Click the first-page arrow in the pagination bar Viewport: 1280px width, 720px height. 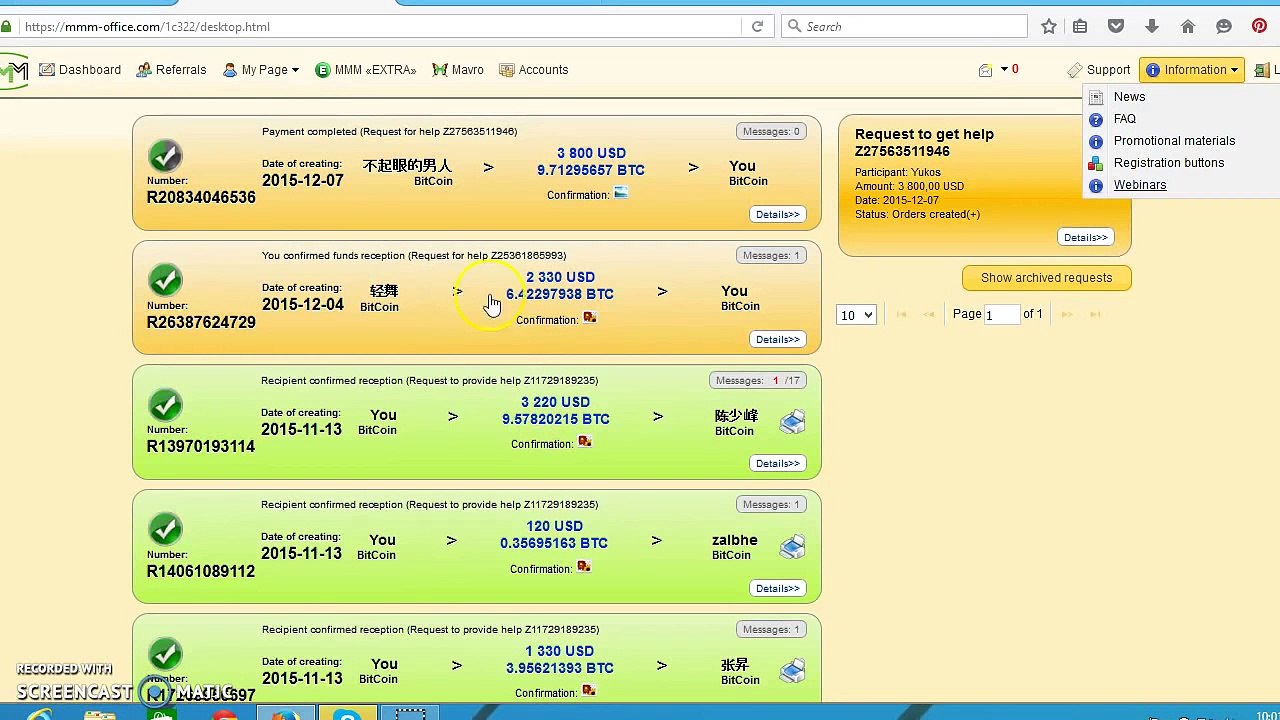[x=902, y=315]
